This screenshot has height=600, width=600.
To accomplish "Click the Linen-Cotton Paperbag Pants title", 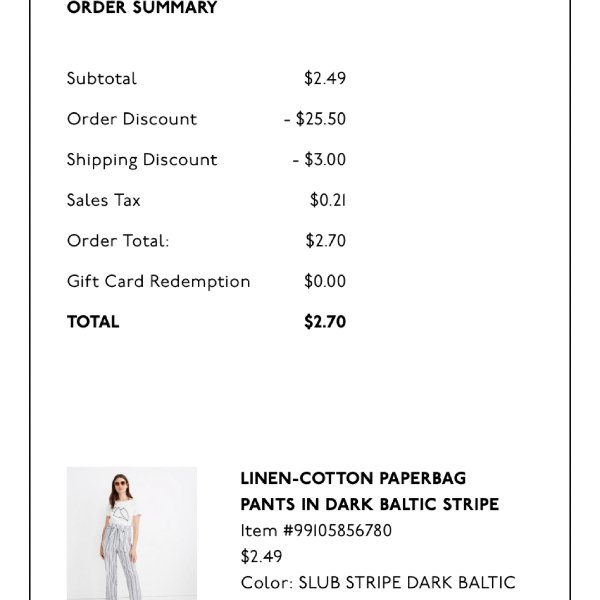I will tap(370, 491).
